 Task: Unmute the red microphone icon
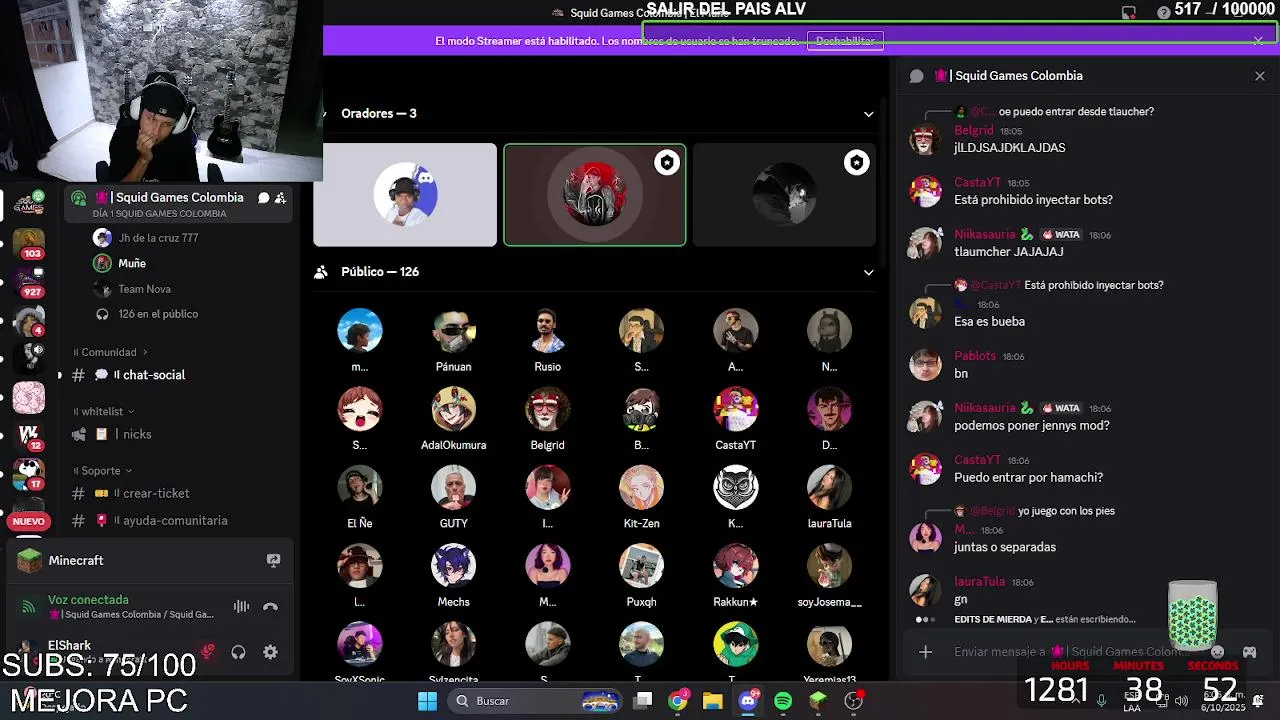pyautogui.click(x=208, y=652)
